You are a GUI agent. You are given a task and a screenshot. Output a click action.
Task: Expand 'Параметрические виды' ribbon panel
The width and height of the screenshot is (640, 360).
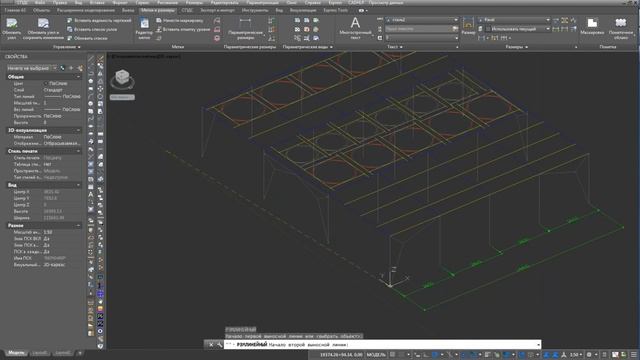308,47
